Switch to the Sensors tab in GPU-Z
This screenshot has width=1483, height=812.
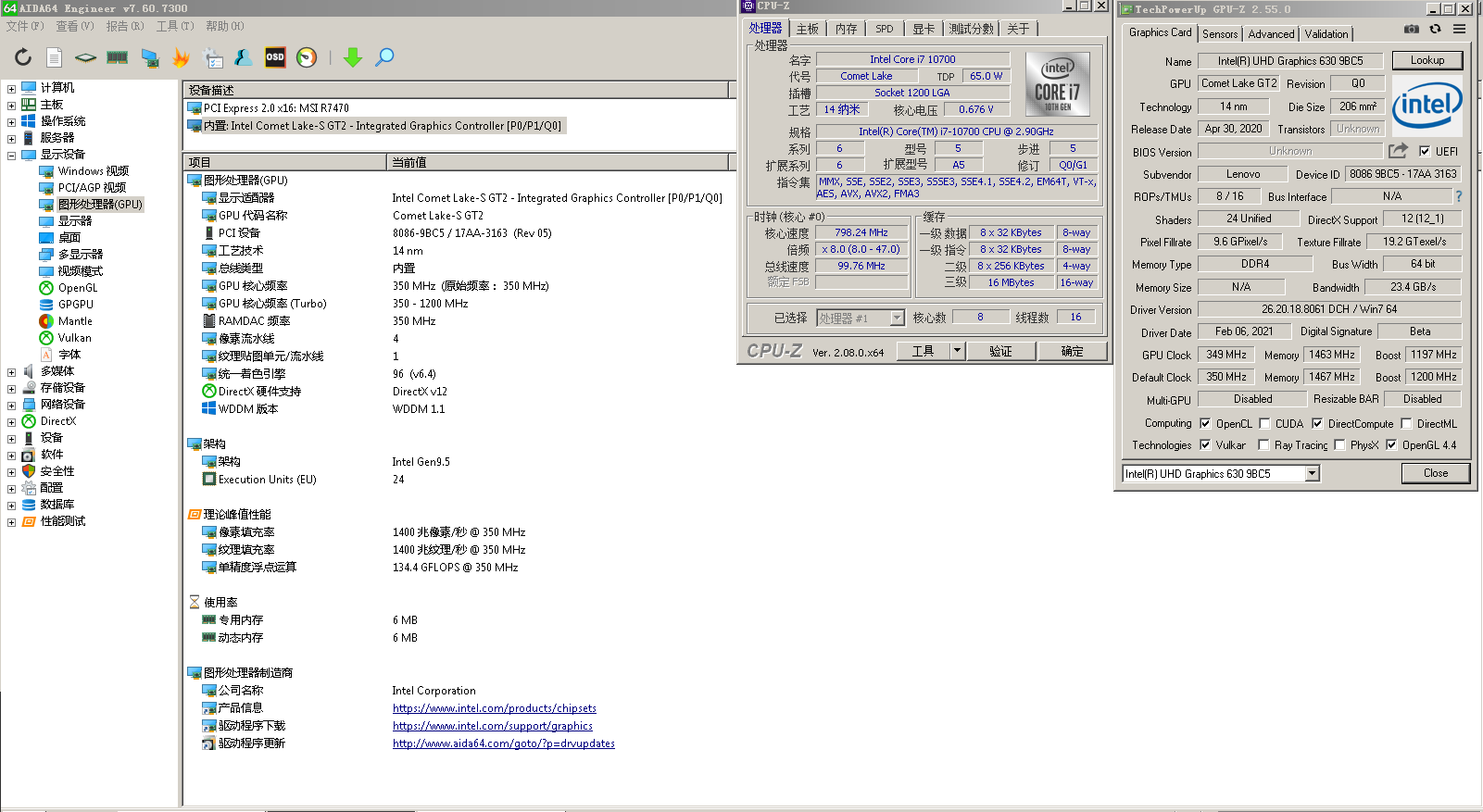(x=1220, y=34)
